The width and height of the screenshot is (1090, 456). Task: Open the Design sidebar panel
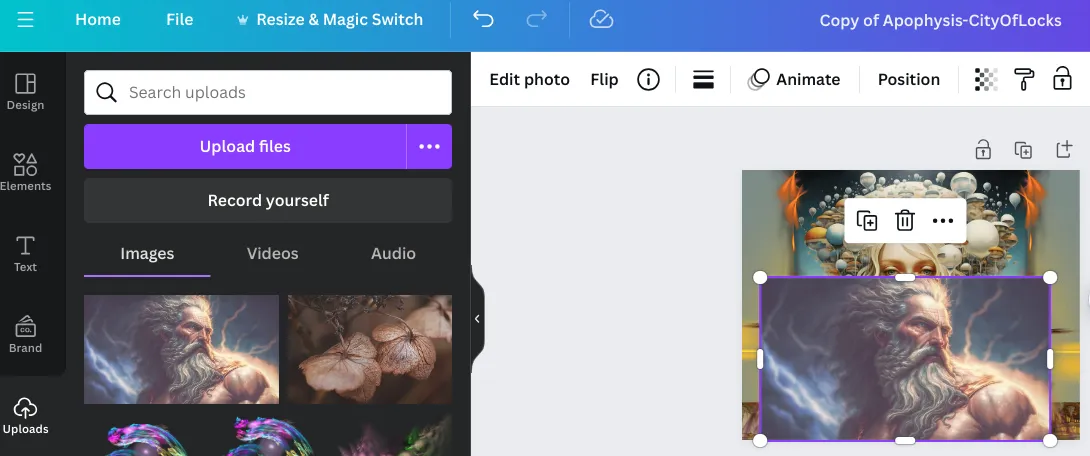pyautogui.click(x=26, y=92)
